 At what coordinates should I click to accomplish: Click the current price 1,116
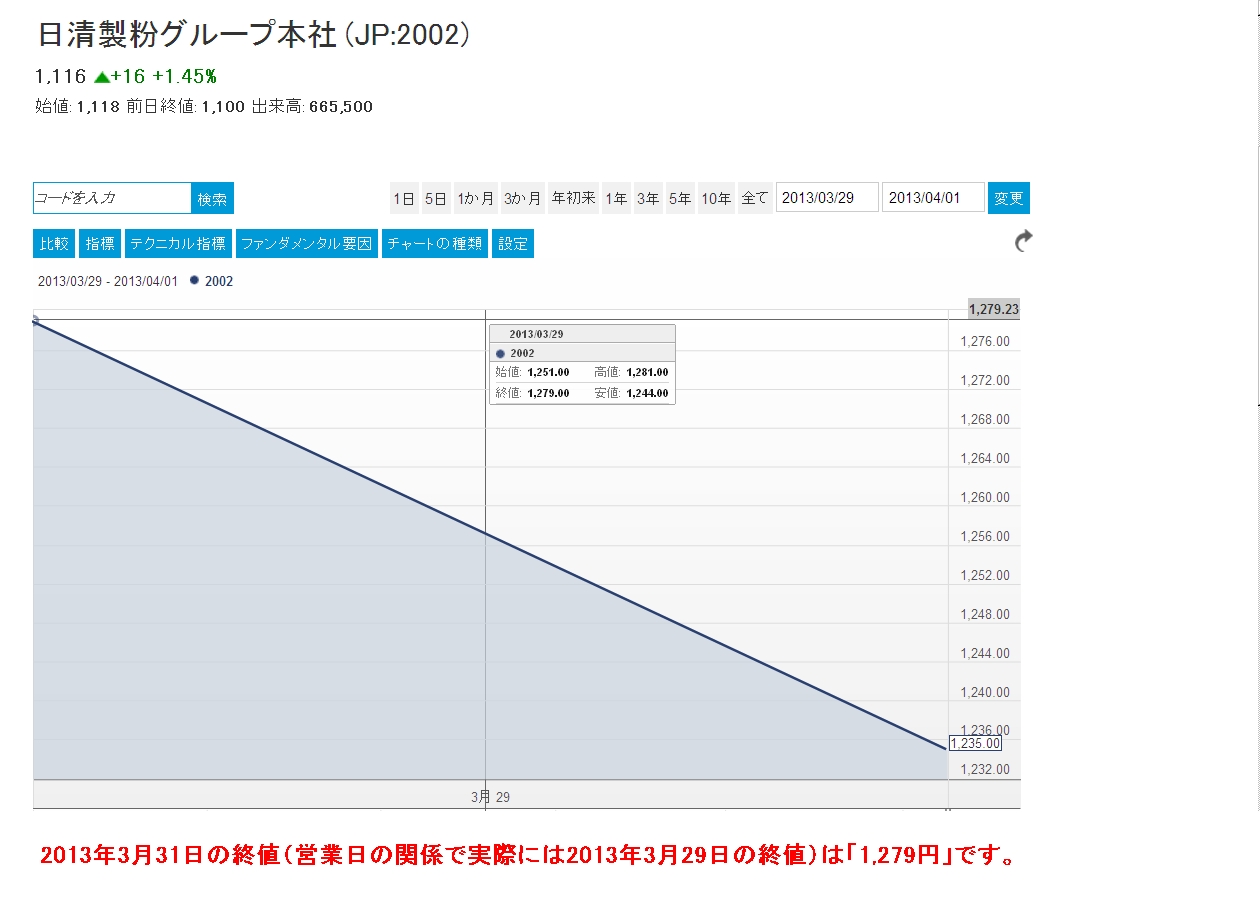(60, 76)
